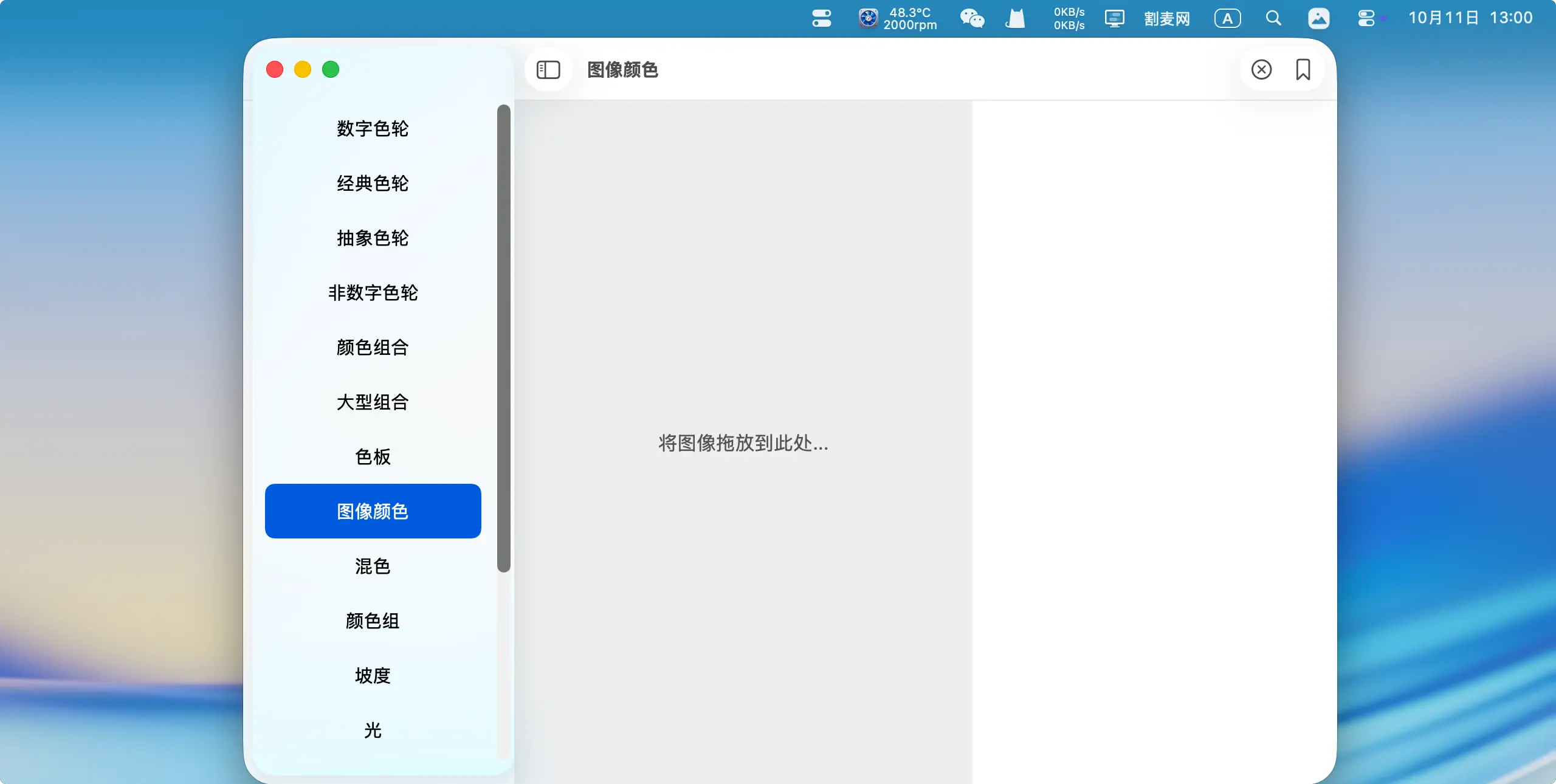This screenshot has width=1556, height=784.
Task: Select 数字色轮 in the sidebar
Action: tap(373, 129)
